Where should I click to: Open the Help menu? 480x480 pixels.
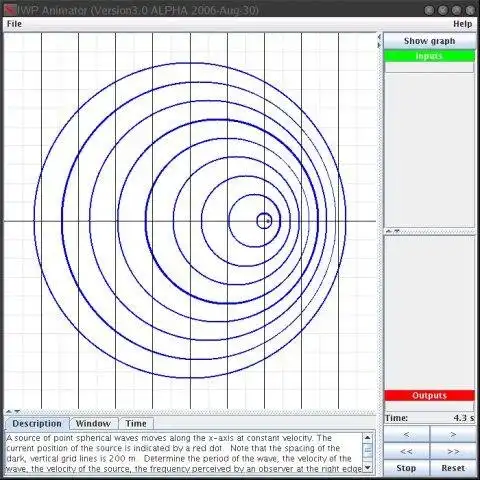pyautogui.click(x=462, y=24)
